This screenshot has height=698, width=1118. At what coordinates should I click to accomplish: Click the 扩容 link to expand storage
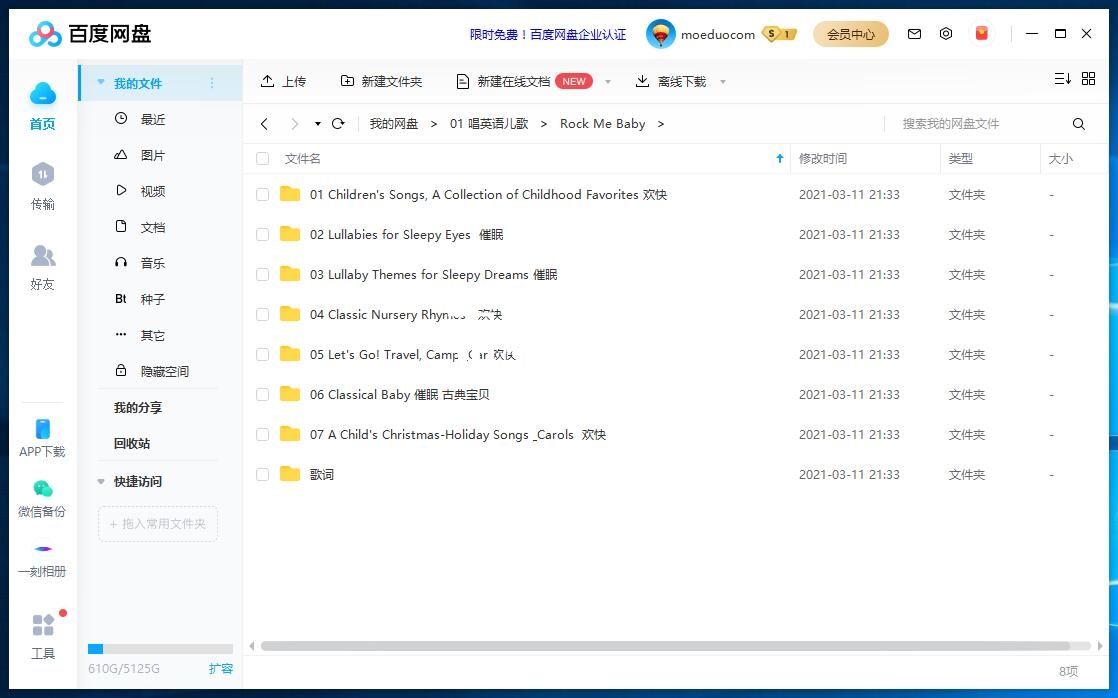220,668
